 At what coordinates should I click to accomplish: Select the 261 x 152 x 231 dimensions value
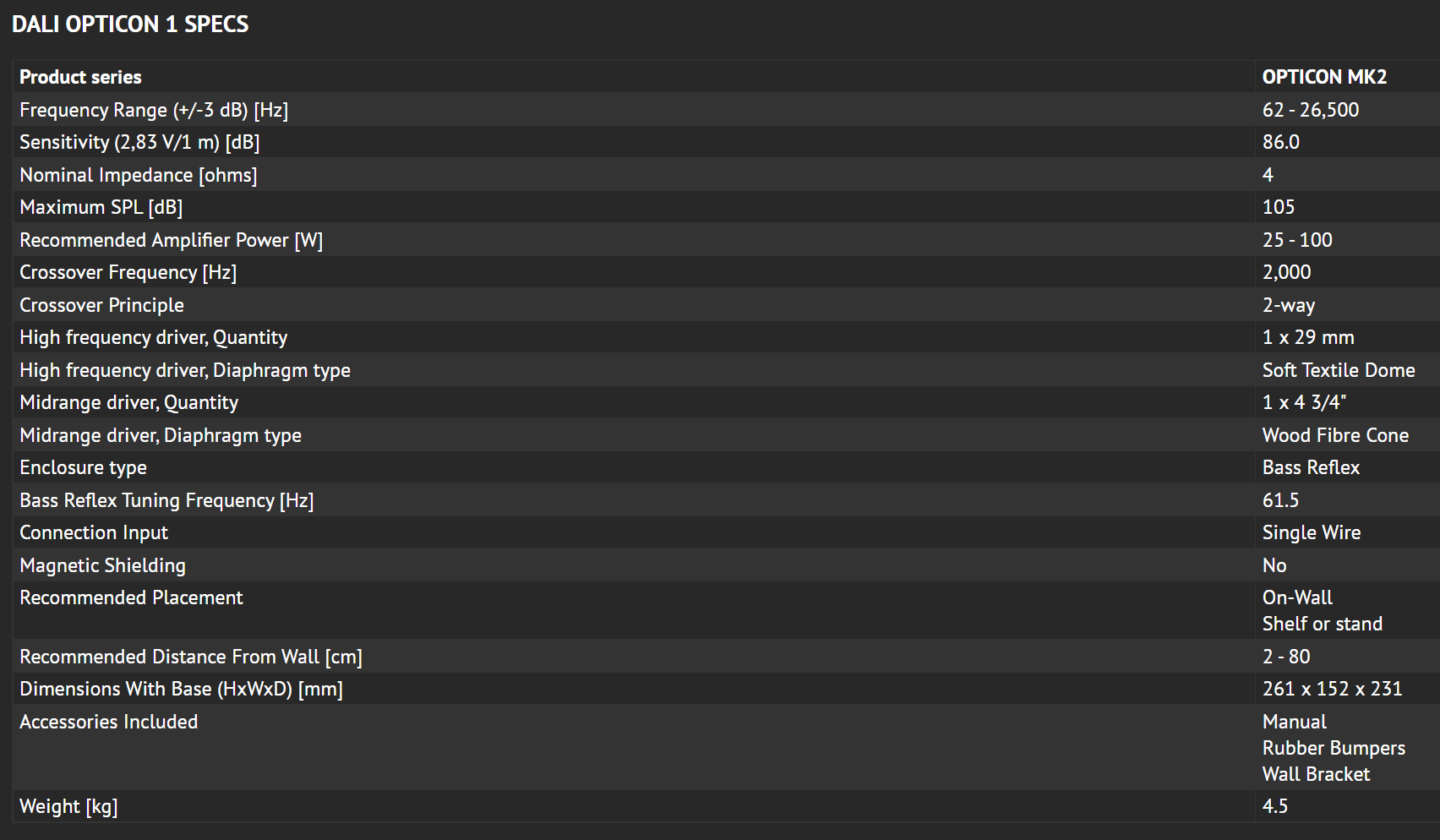point(1332,689)
